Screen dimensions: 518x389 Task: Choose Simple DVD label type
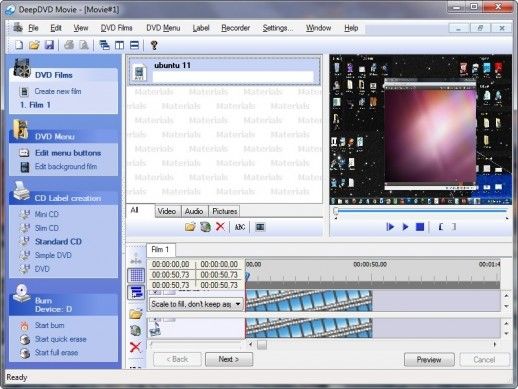point(53,255)
